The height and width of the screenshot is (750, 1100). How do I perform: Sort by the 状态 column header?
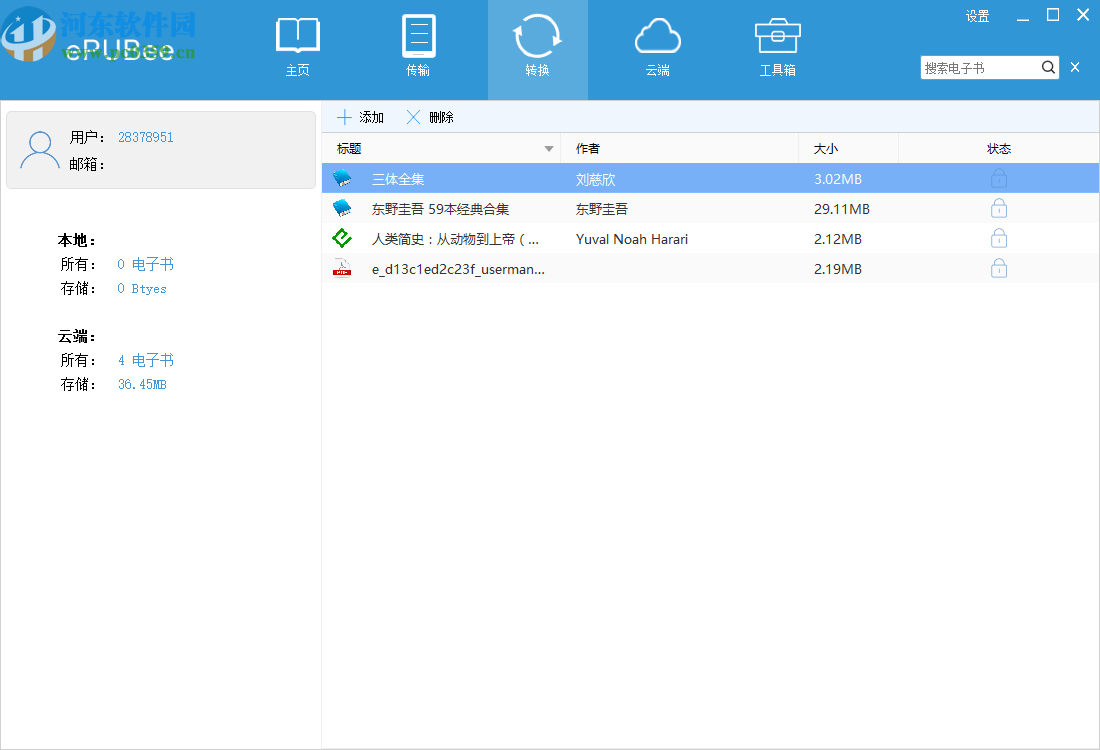pos(998,149)
